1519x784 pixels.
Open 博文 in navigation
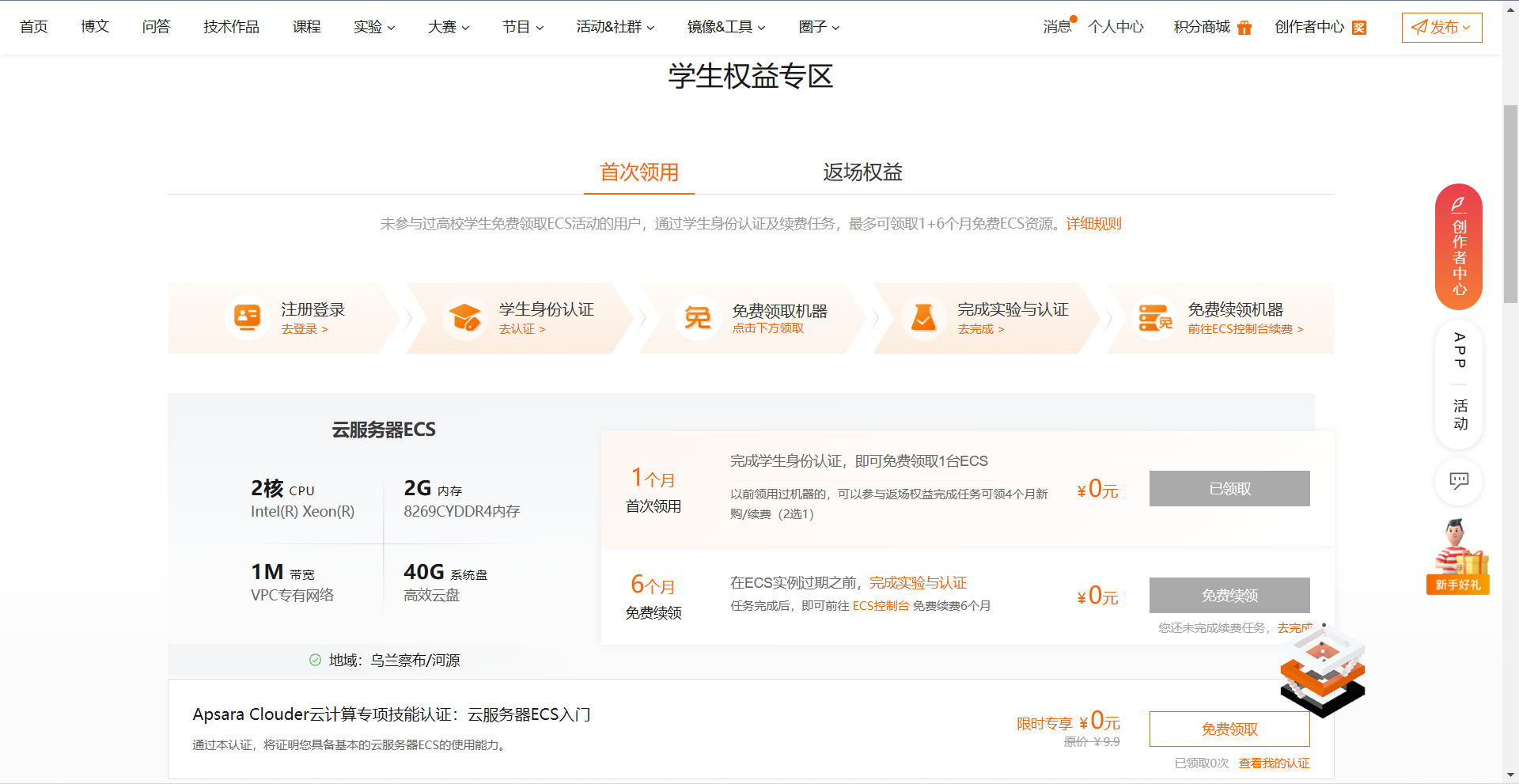point(95,27)
